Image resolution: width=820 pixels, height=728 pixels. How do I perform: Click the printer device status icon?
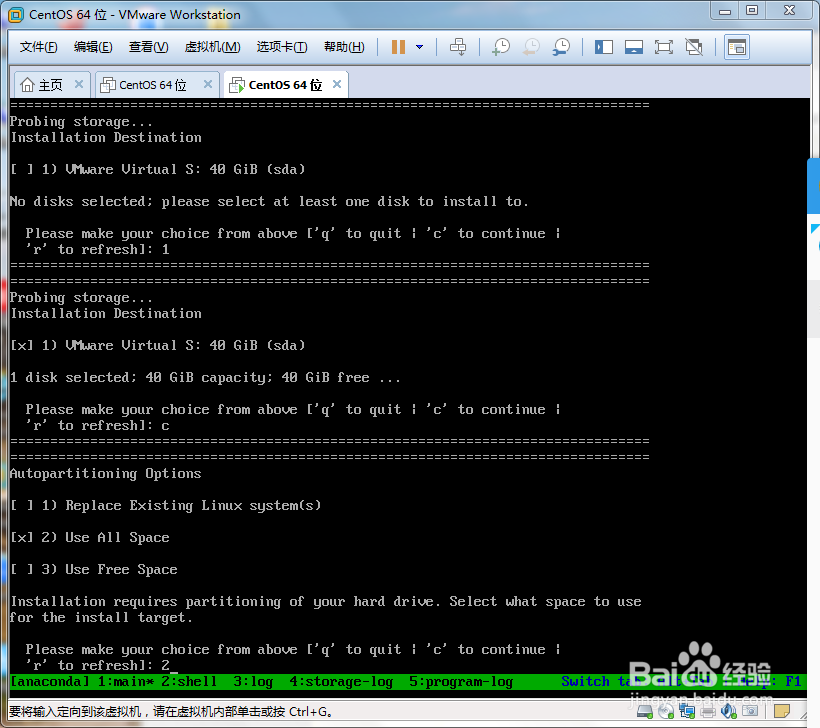click(708, 711)
